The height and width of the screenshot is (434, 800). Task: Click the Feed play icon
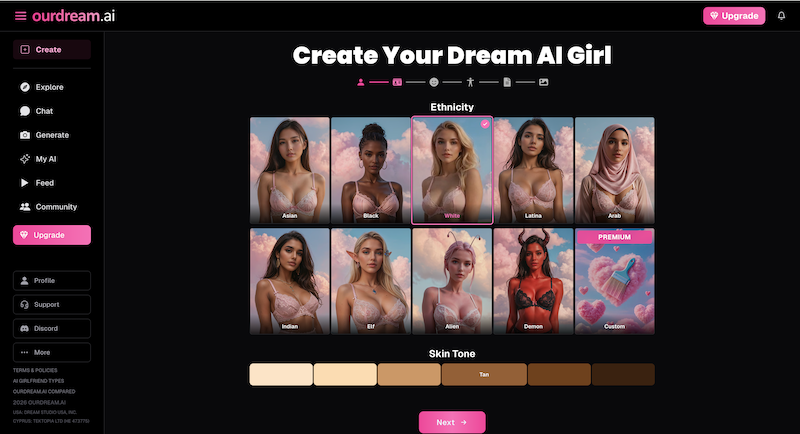(25, 183)
